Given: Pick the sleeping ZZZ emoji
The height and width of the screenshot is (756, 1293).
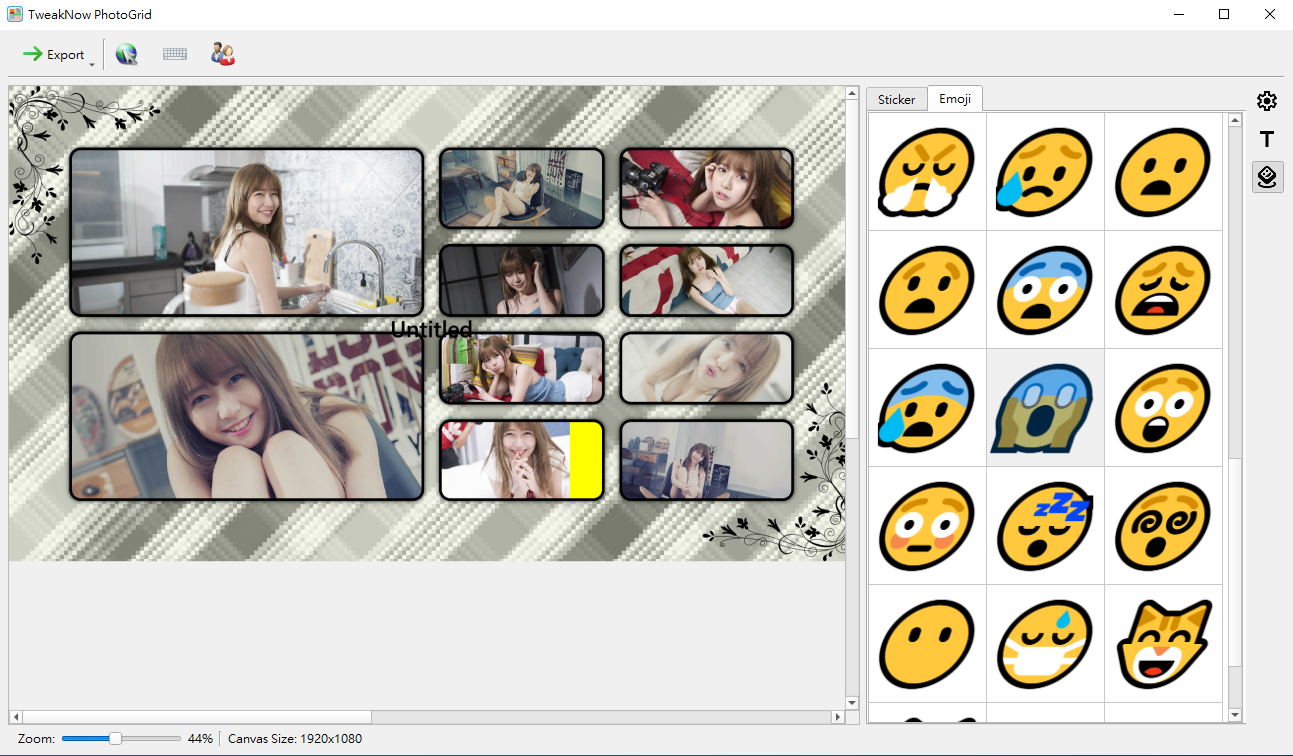Looking at the screenshot, I should (1045, 525).
